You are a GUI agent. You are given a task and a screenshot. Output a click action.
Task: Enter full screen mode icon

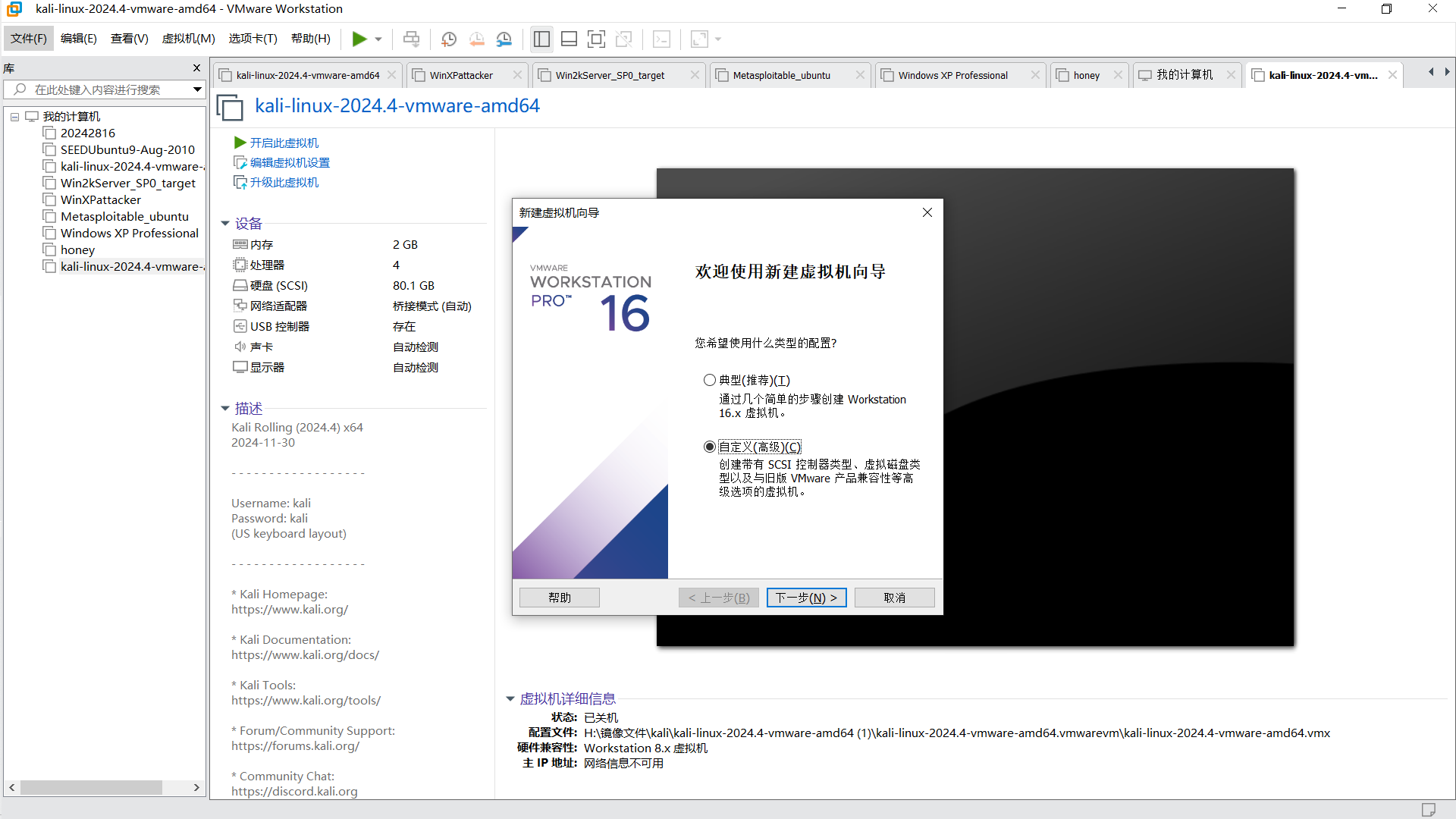coord(597,39)
